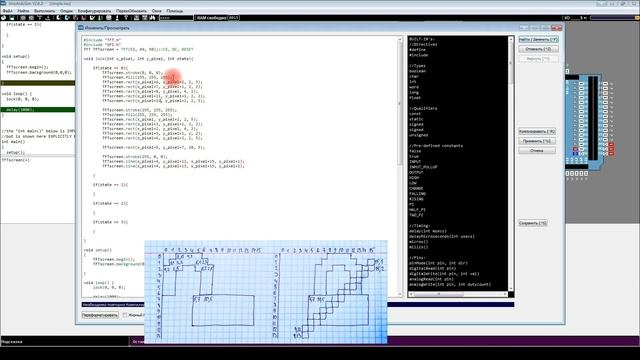
Task: Select analogWrite(int pin, int dutycount) entry
Action: tap(450, 284)
